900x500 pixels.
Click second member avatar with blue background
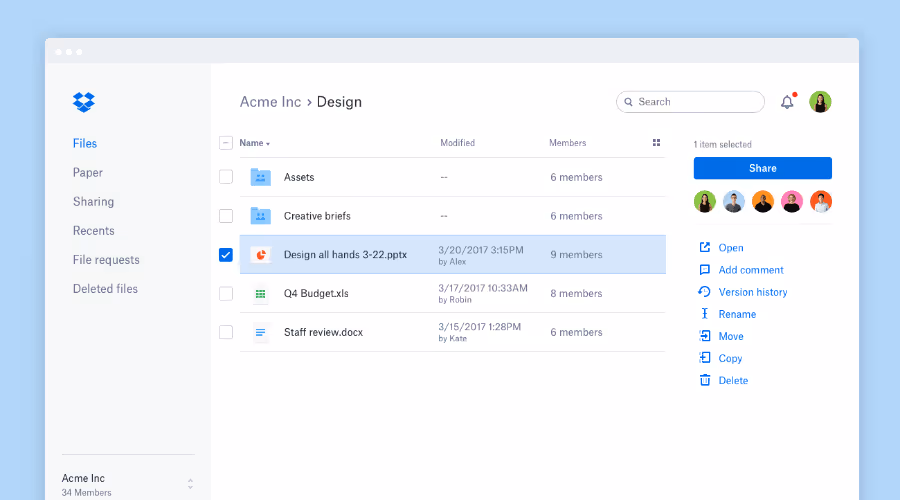coord(734,201)
